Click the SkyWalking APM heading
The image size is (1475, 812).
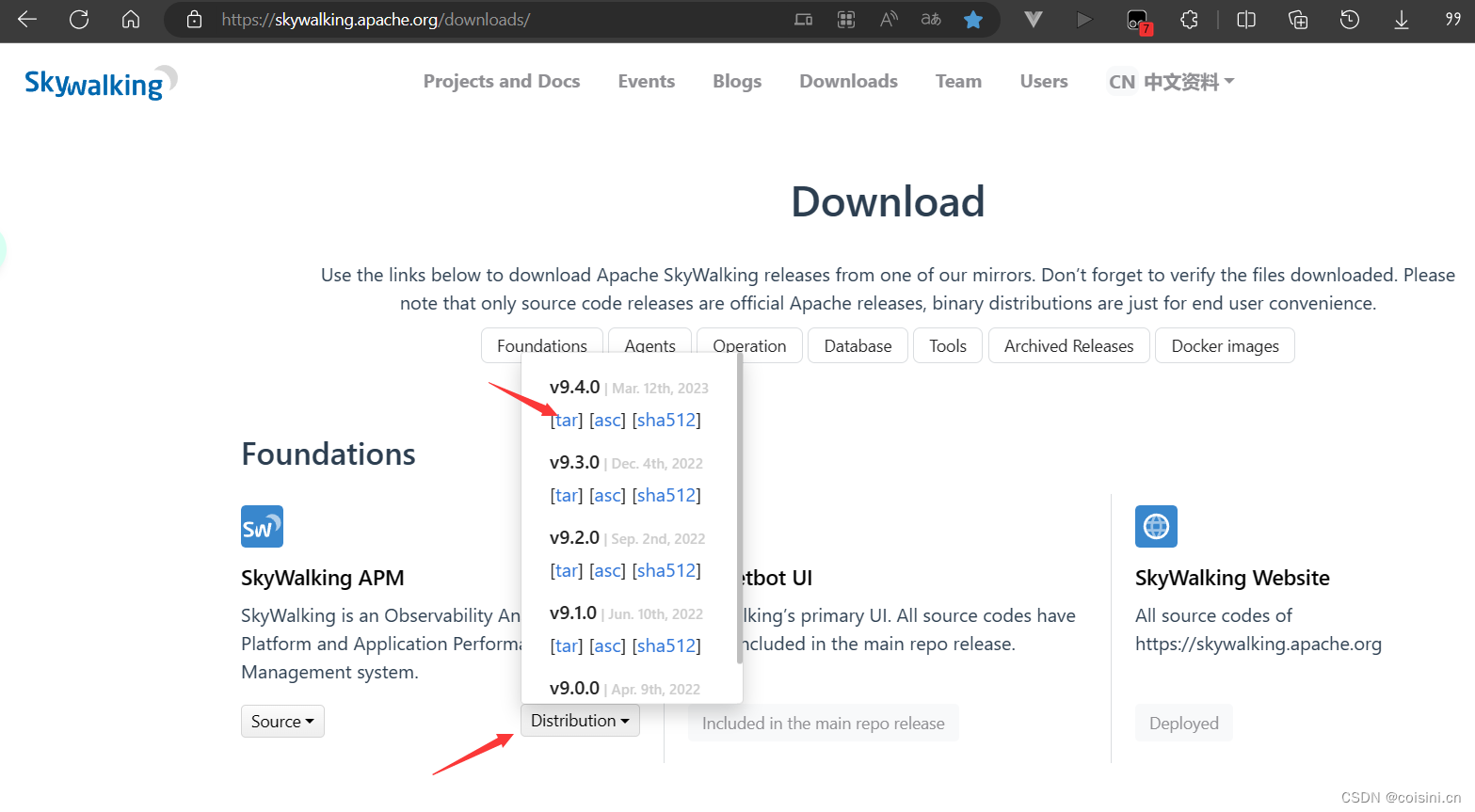point(323,578)
